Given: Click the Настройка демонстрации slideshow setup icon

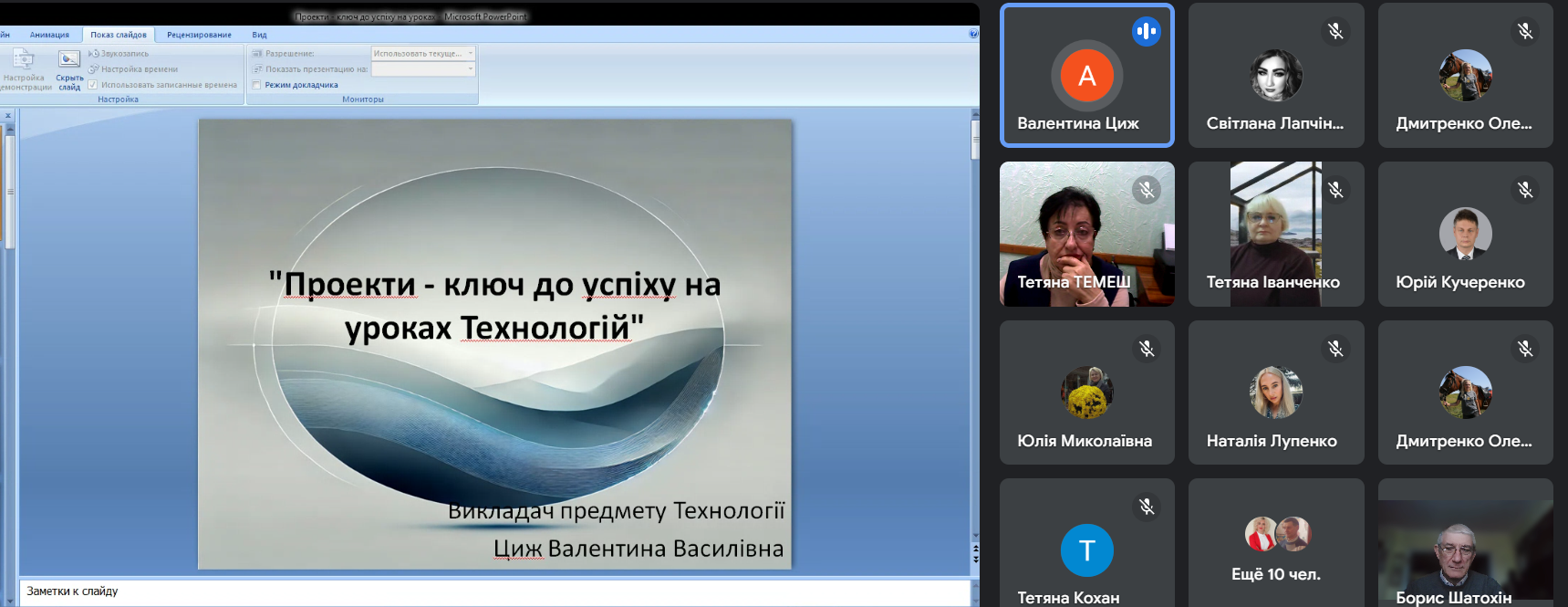Looking at the screenshot, I should coord(24,60).
